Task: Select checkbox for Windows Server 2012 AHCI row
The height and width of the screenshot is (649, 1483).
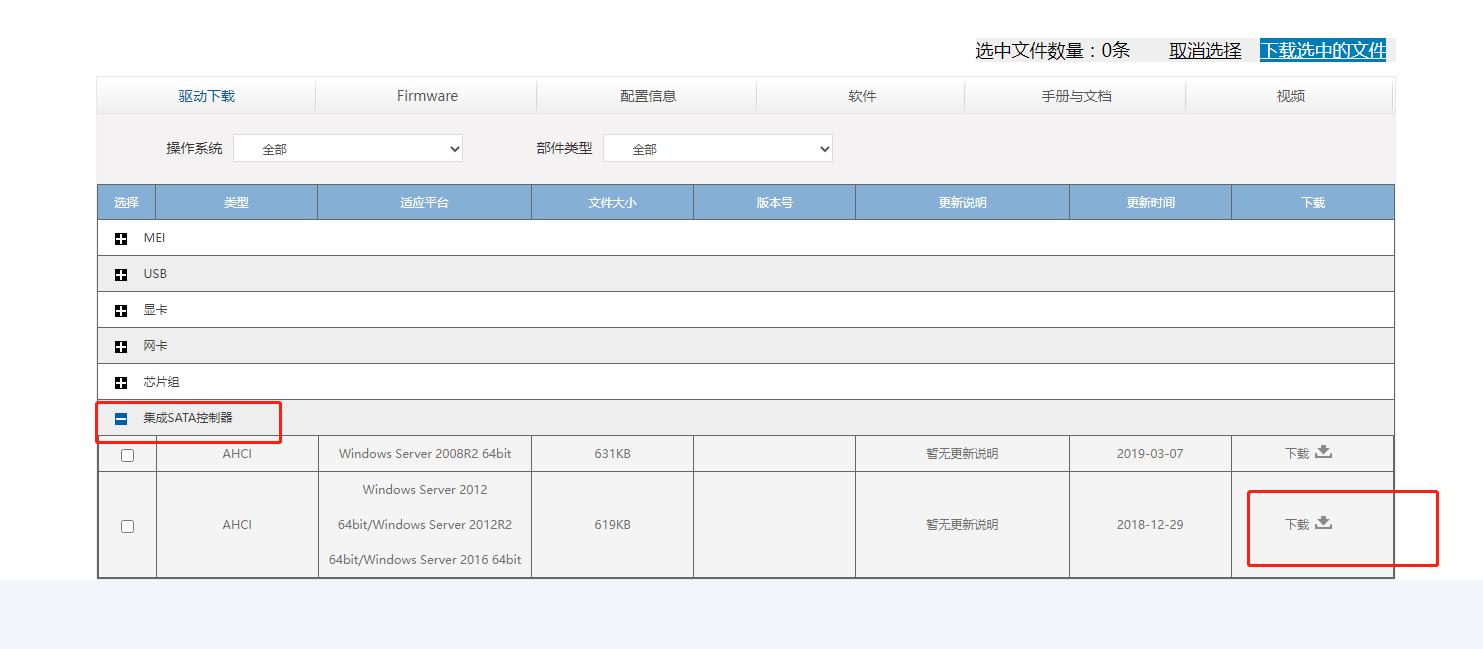Action: tap(127, 526)
